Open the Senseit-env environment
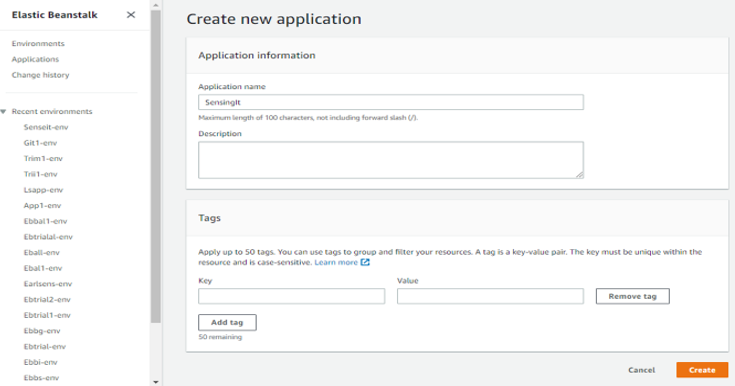Screen dimensions: 735x386 (46, 127)
